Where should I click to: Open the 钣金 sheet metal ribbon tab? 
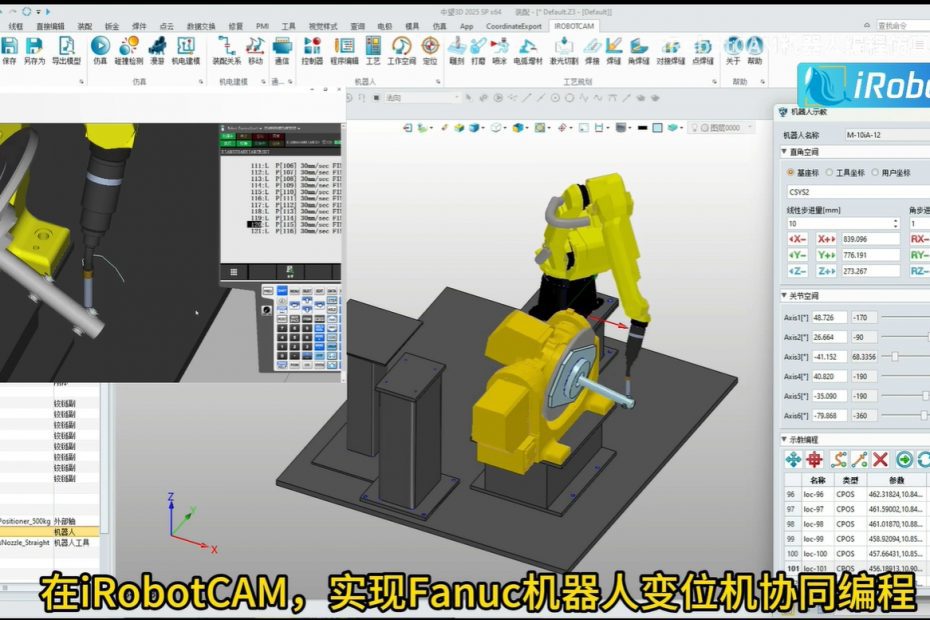112,26
